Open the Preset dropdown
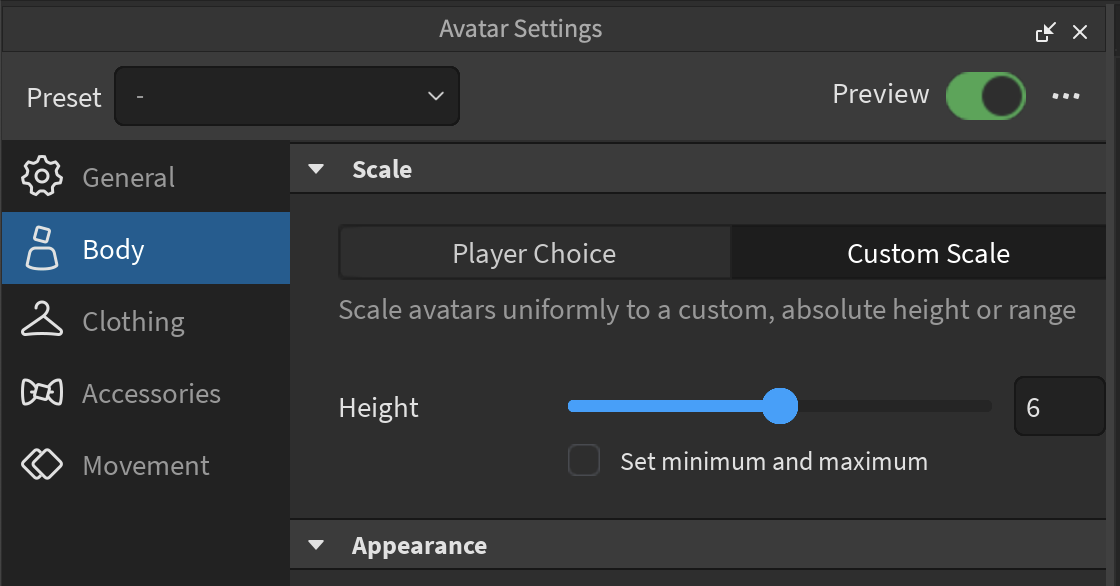This screenshot has width=1120, height=586. (286, 96)
